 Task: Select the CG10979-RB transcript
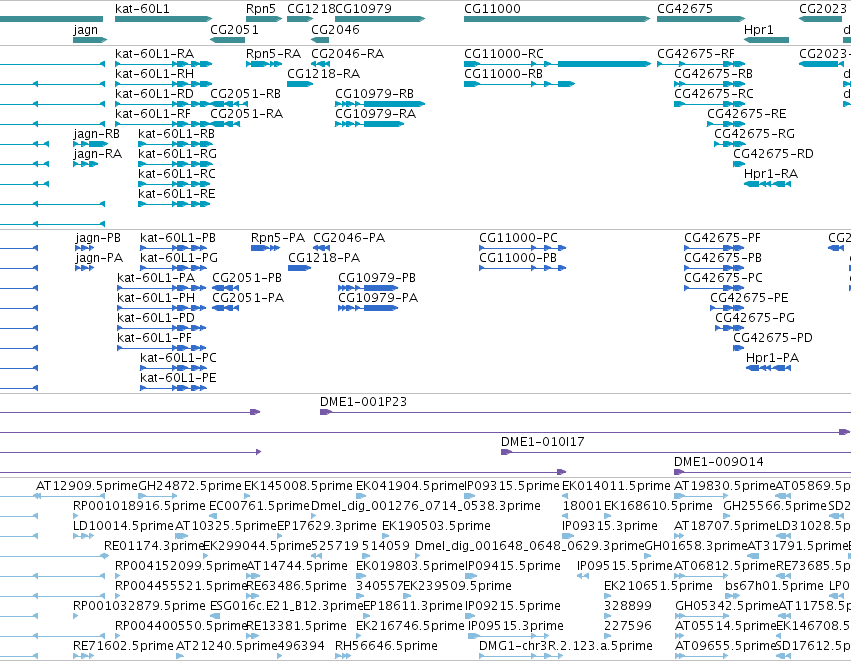(x=380, y=104)
